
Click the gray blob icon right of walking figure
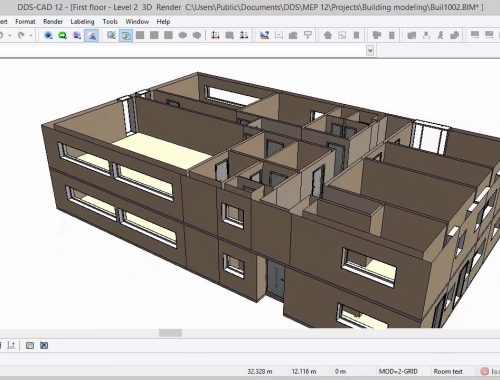(x=454, y=35)
